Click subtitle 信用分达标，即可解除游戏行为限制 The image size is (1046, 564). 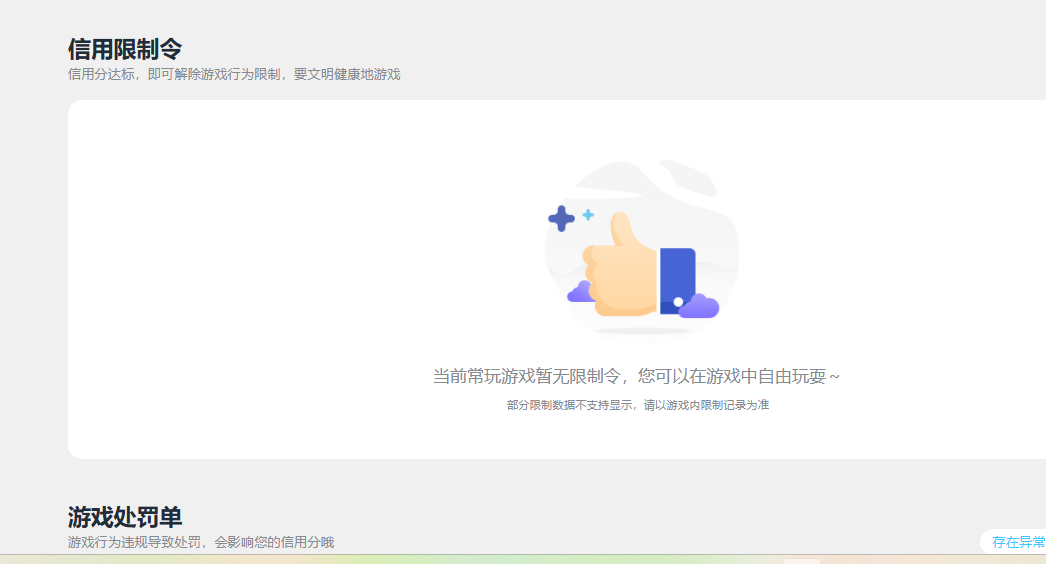[174, 74]
